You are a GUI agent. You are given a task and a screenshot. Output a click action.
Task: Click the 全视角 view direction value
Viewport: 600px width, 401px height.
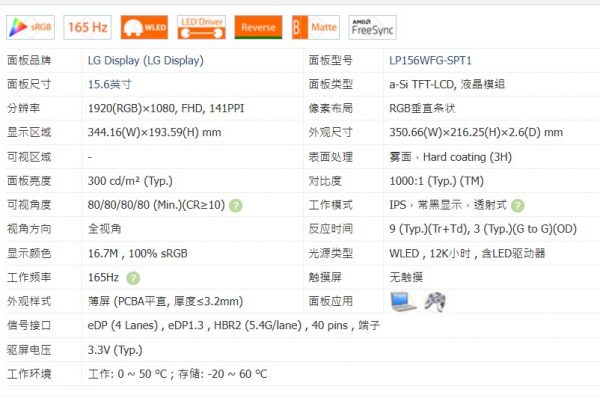pyautogui.click(x=104, y=229)
